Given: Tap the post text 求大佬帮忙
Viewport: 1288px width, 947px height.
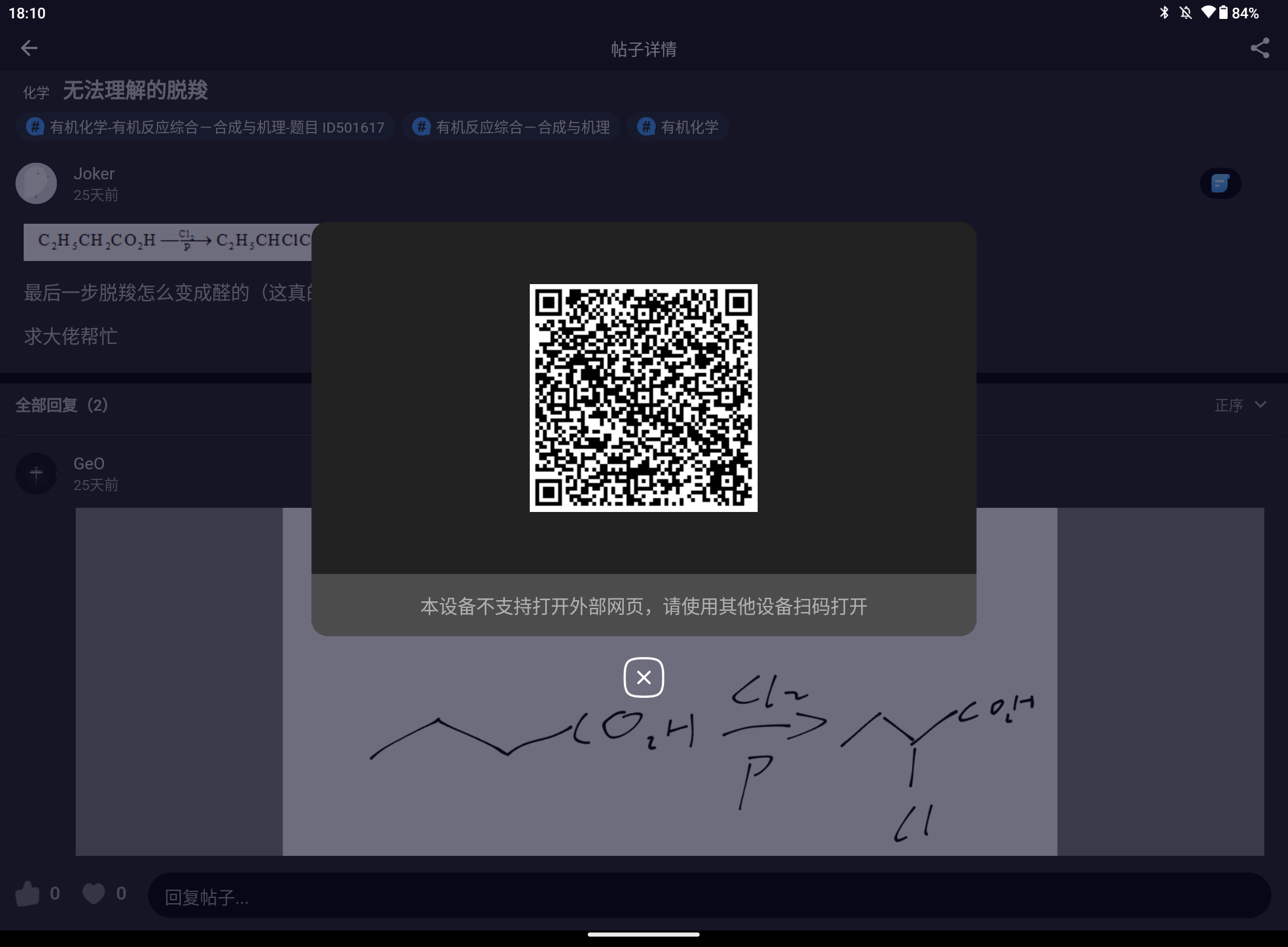Looking at the screenshot, I should (71, 336).
